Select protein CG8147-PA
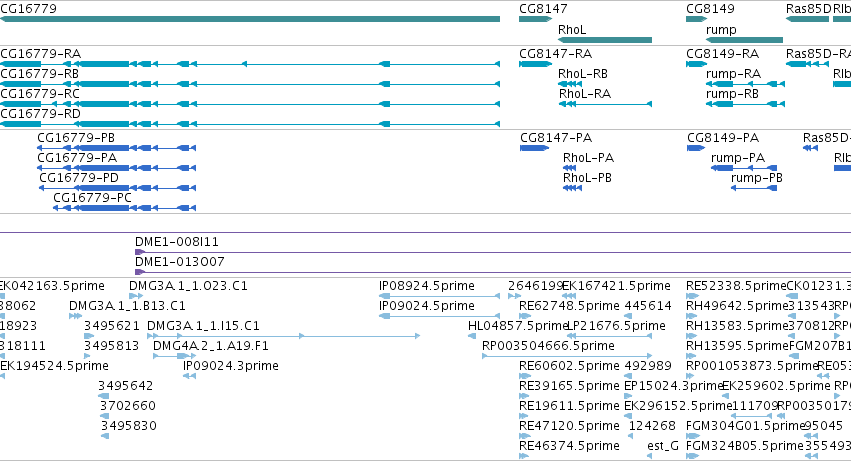Screen dimensions: 851x461 (535, 148)
